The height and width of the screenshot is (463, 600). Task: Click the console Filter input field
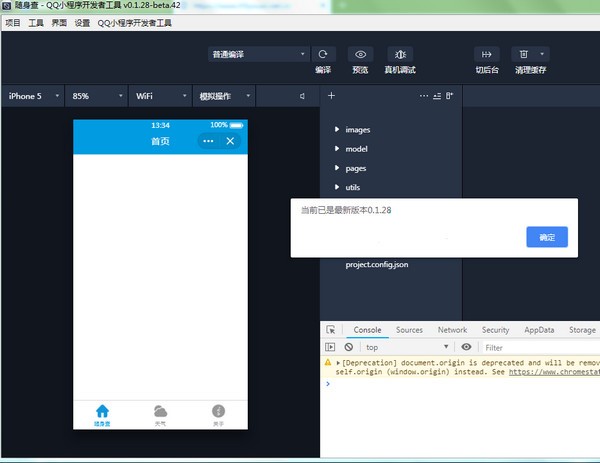pyautogui.click(x=535, y=347)
